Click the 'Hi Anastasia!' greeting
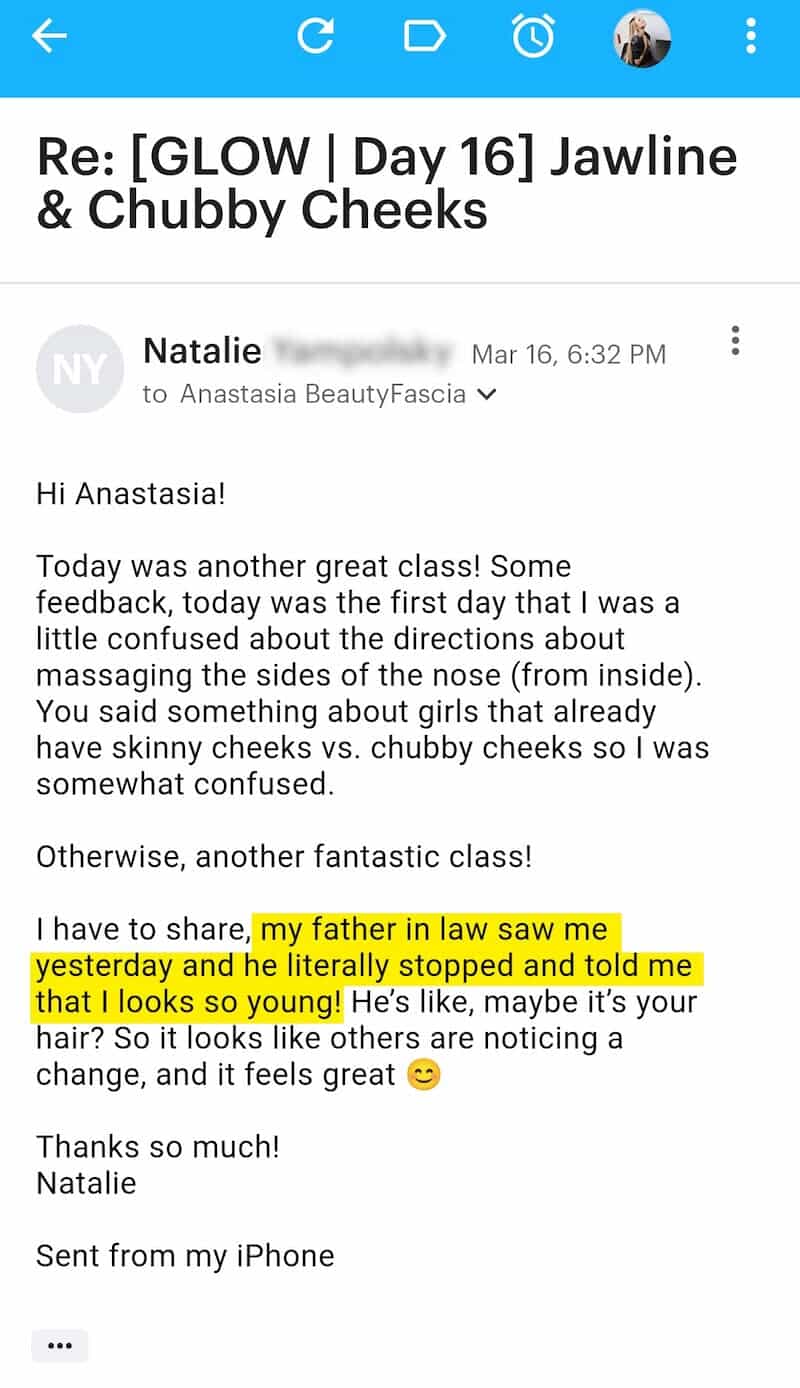This screenshot has height=1388, width=800. [131, 494]
